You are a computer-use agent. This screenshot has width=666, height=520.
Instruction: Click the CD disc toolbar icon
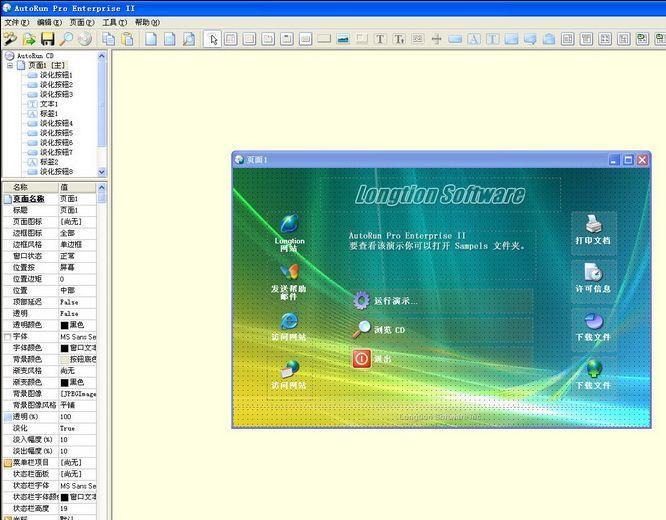pos(85,39)
